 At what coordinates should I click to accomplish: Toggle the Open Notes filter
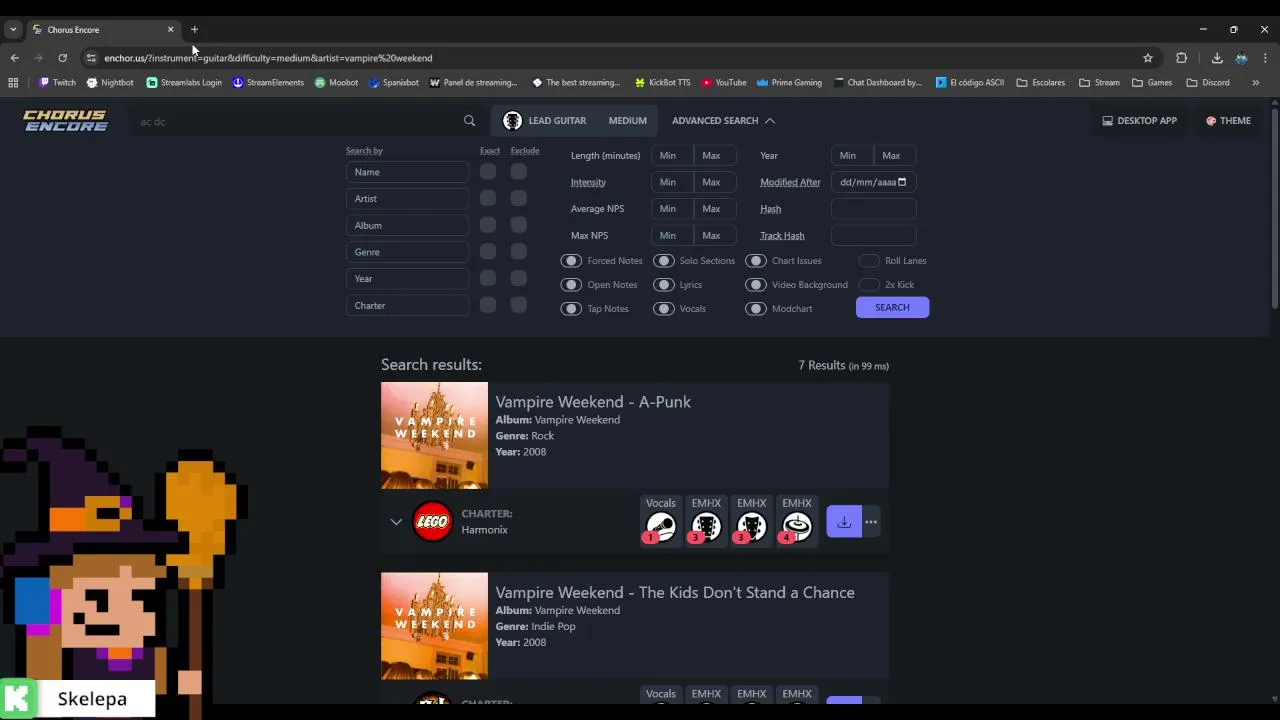(x=571, y=285)
